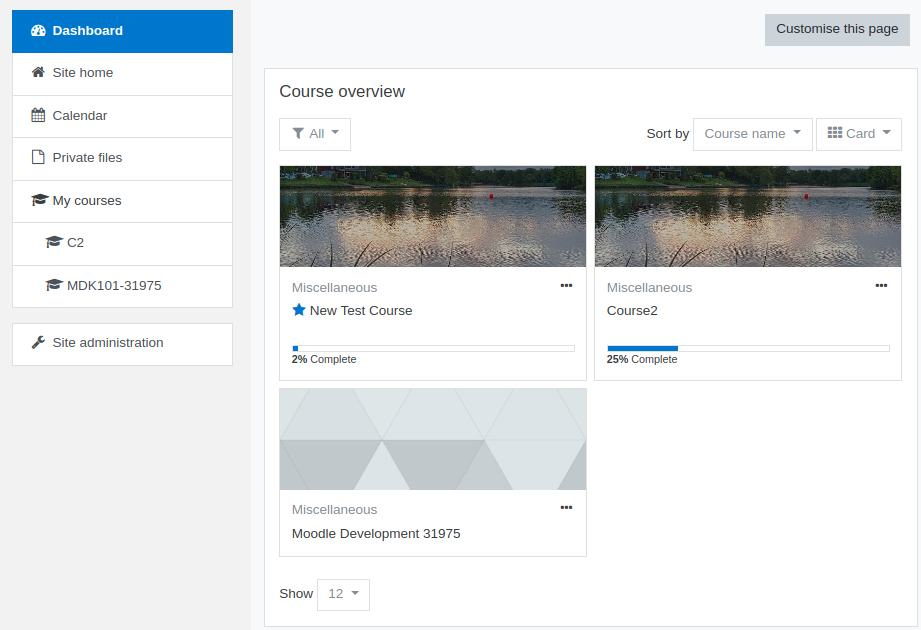Click the Calendar icon in sidebar

(x=38, y=115)
